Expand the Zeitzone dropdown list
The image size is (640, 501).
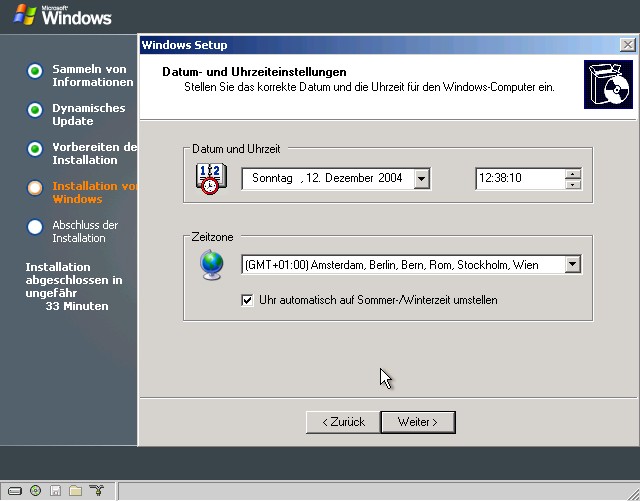(573, 264)
